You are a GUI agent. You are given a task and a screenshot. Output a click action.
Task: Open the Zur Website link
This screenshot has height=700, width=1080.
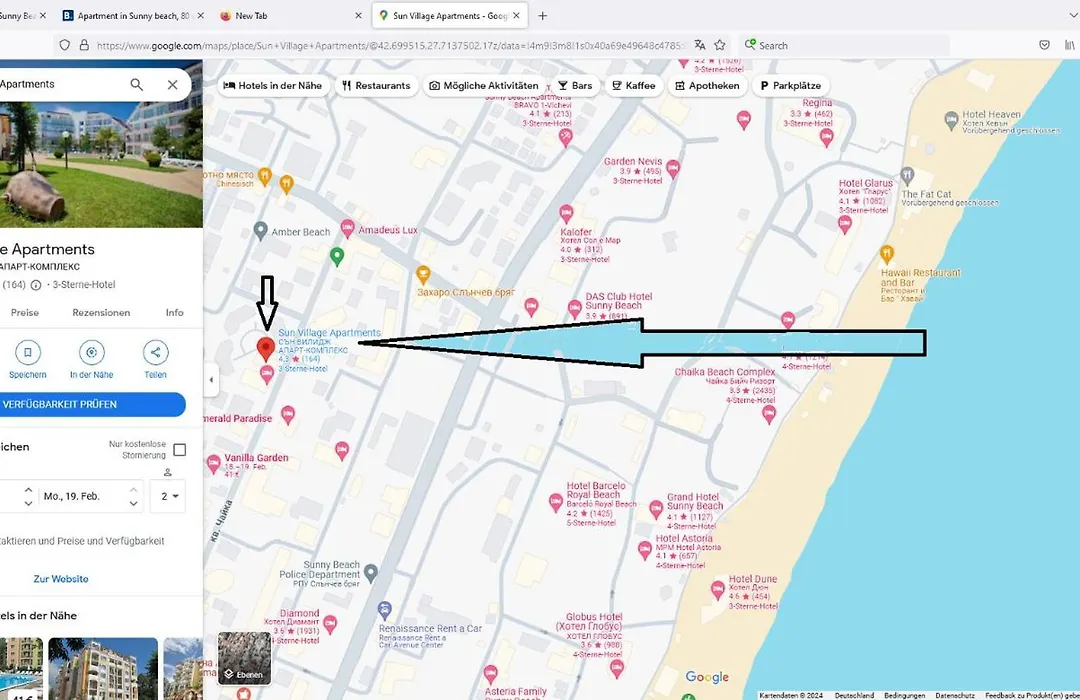(61, 579)
